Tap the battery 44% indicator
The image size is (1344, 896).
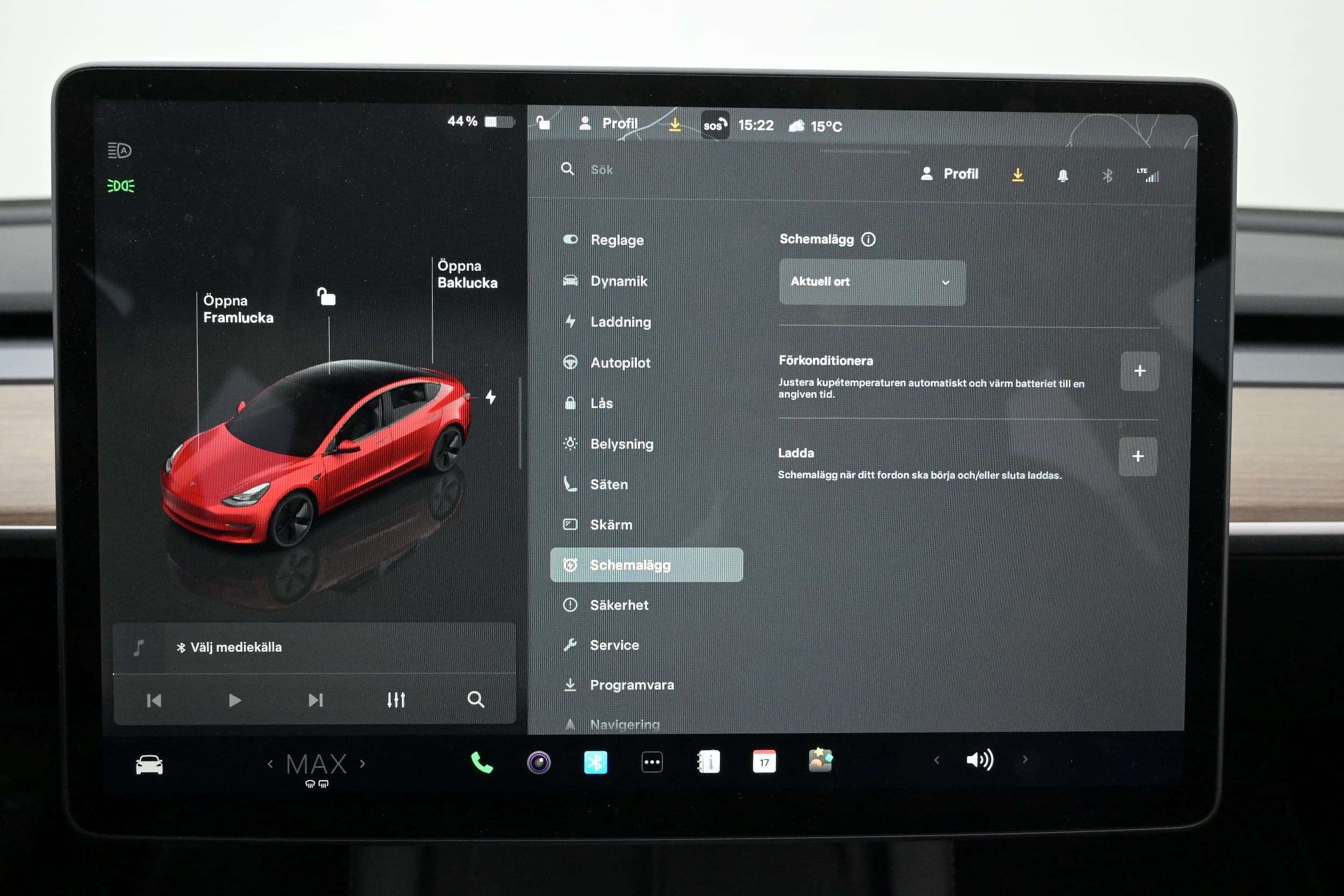[x=481, y=121]
